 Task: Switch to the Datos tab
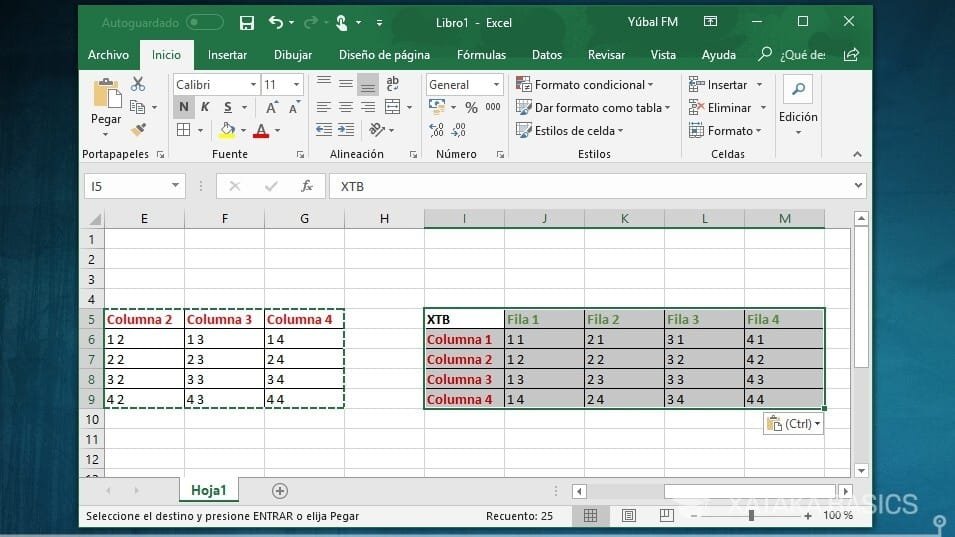(547, 55)
